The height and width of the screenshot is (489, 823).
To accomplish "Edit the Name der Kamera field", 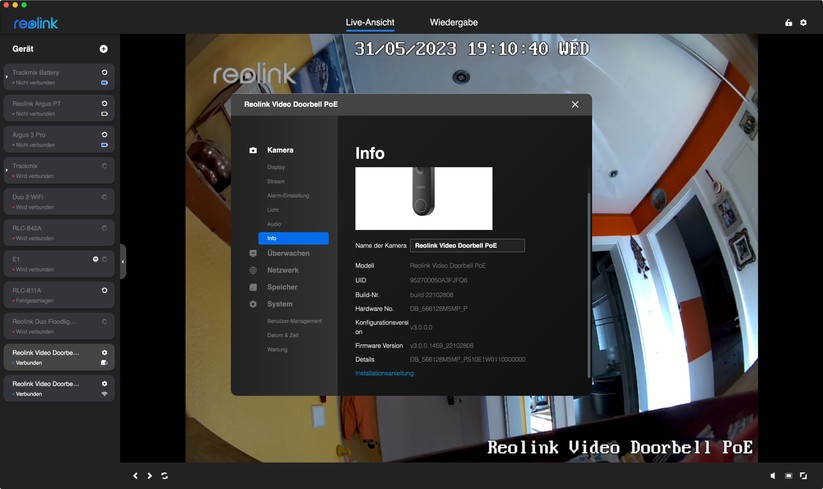I will pos(467,246).
